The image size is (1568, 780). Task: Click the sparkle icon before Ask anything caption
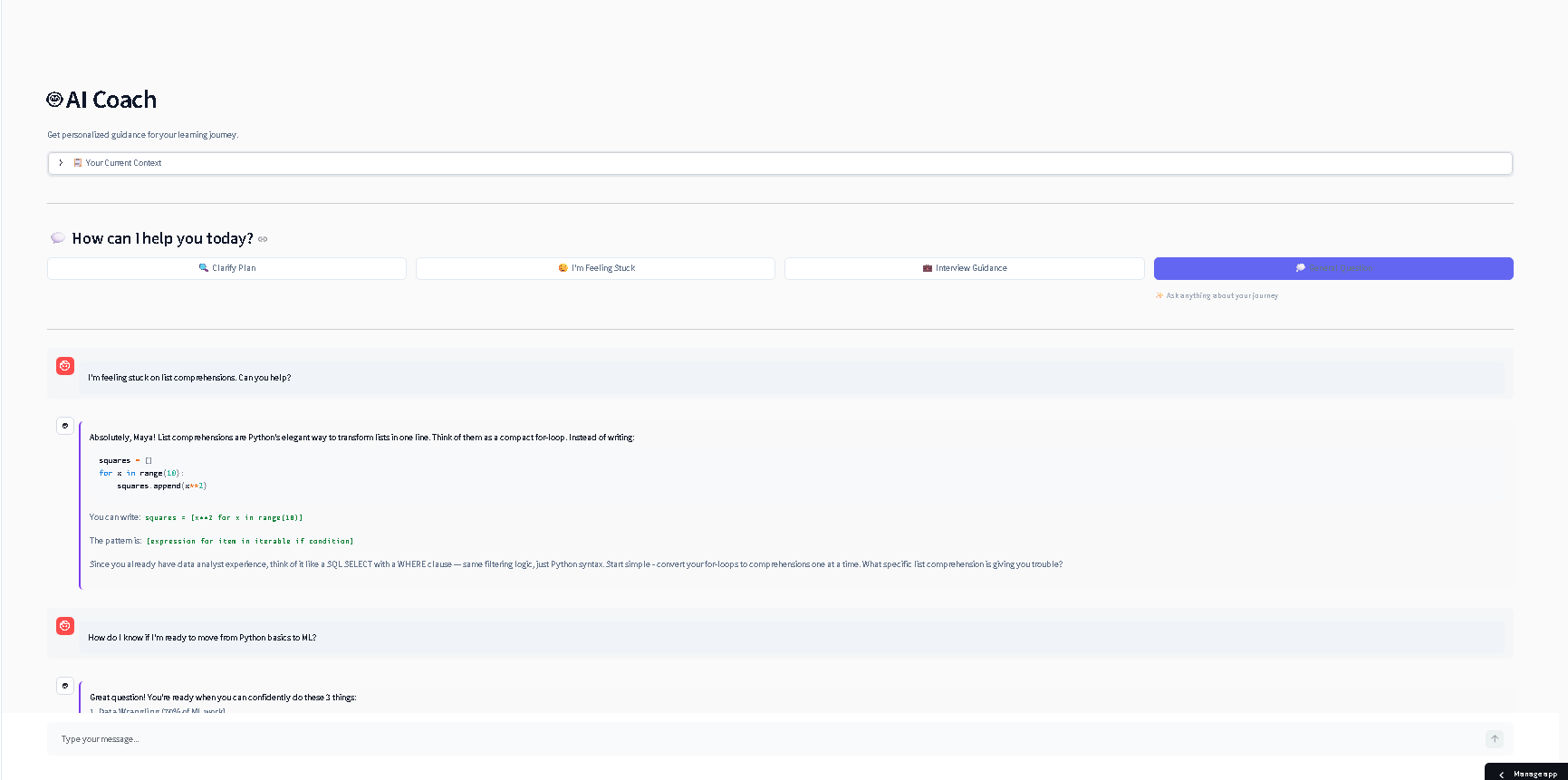tap(1159, 295)
